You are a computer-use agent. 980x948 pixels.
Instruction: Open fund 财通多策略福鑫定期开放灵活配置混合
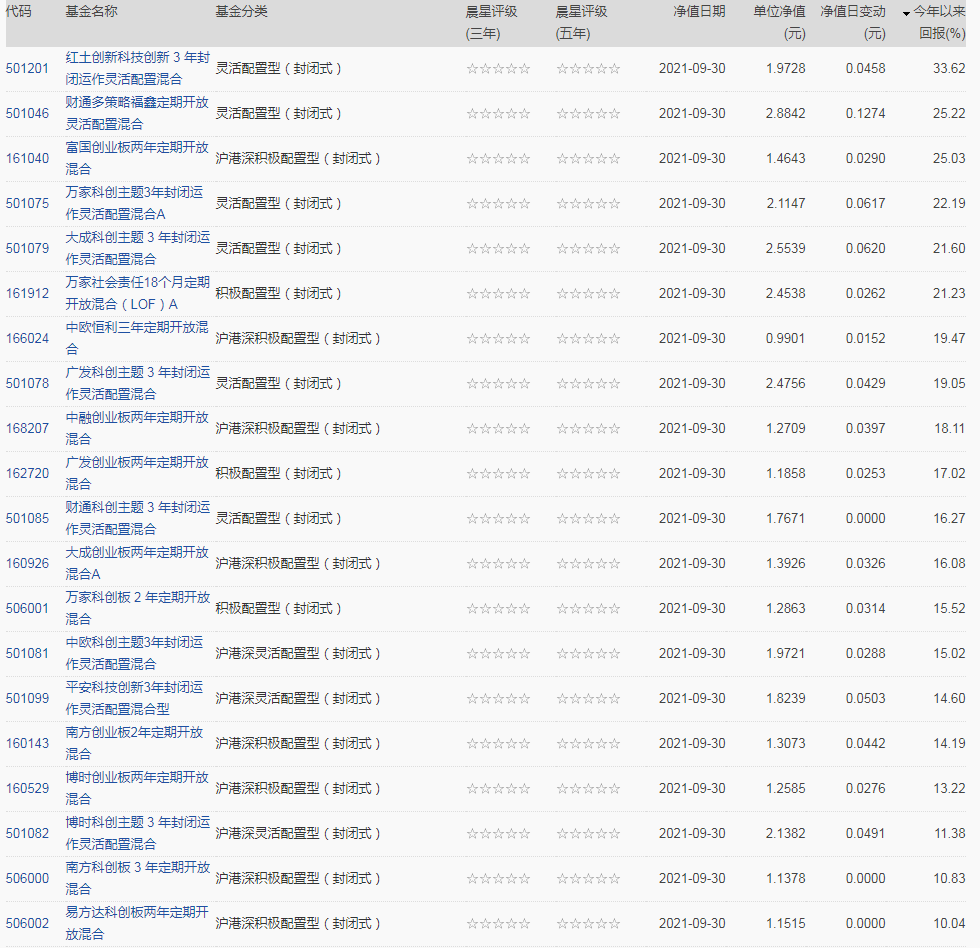click(x=137, y=114)
